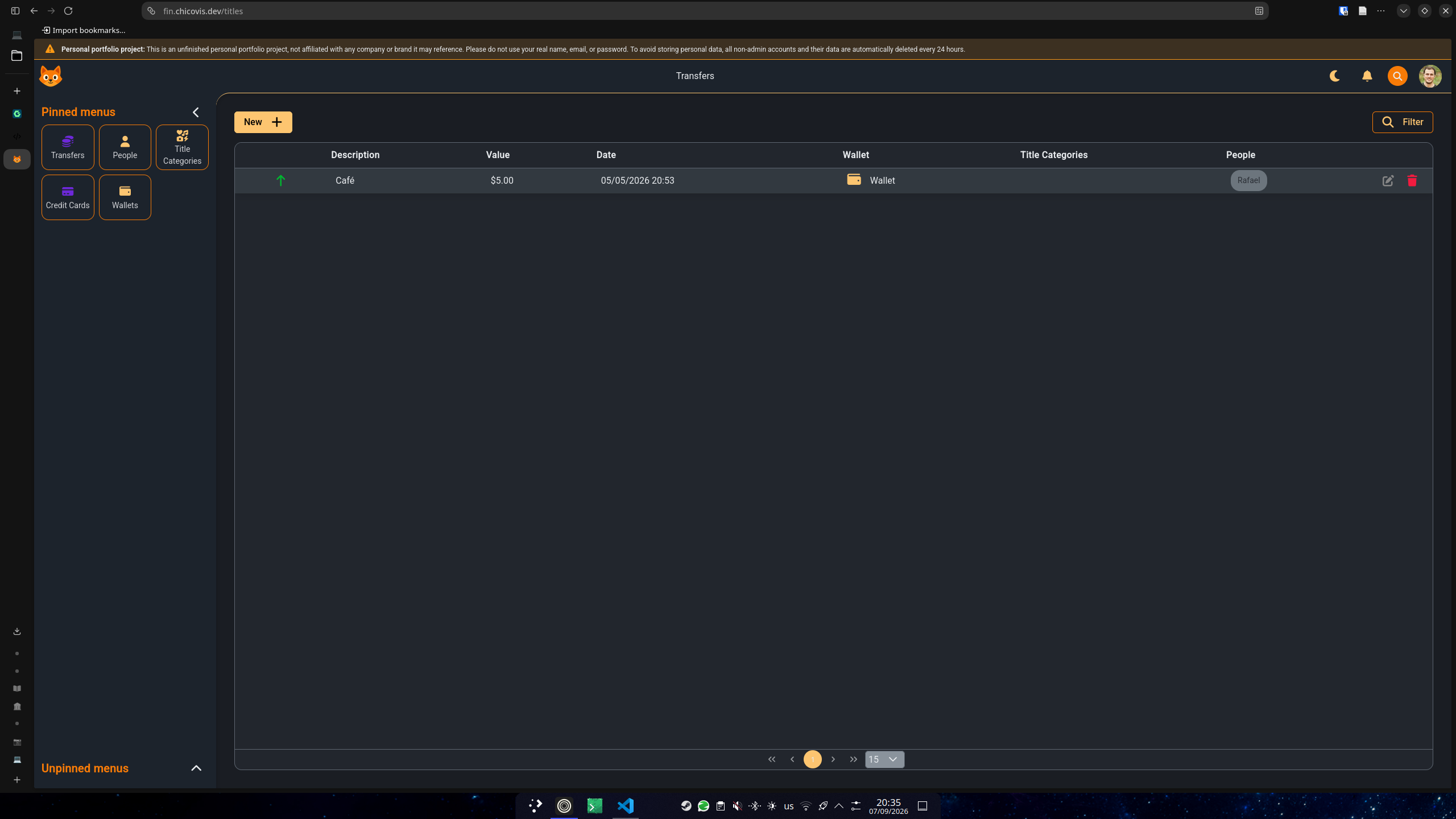Image resolution: width=1456 pixels, height=819 pixels.
Task: Click the Wallet column header
Action: [855, 155]
